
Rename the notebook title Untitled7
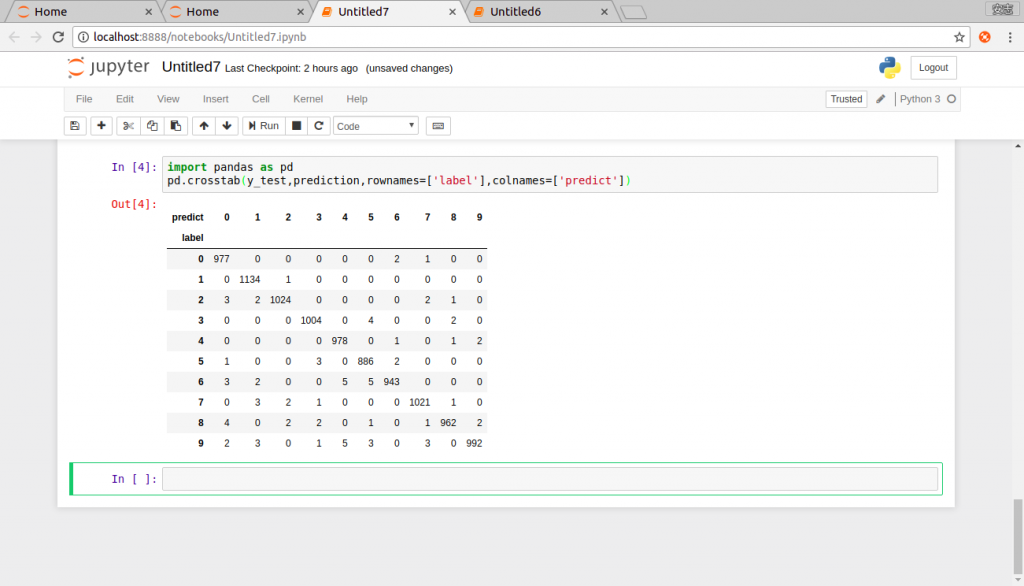[191, 67]
